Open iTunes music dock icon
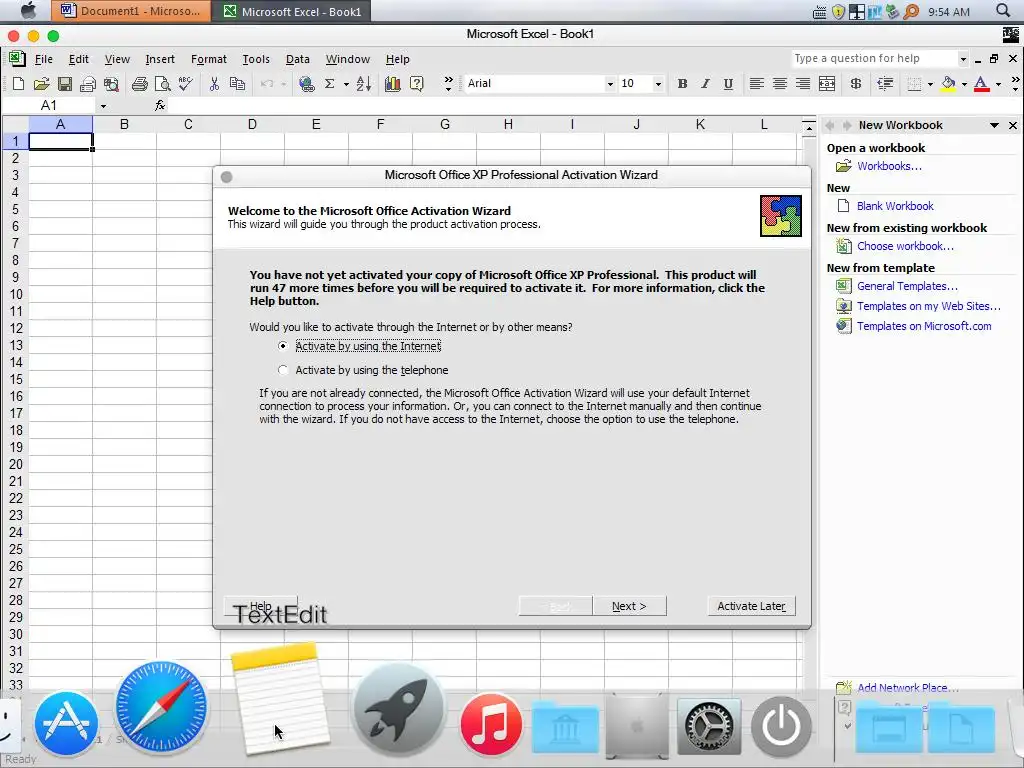Viewport: 1024px width, 768px height. (491, 724)
